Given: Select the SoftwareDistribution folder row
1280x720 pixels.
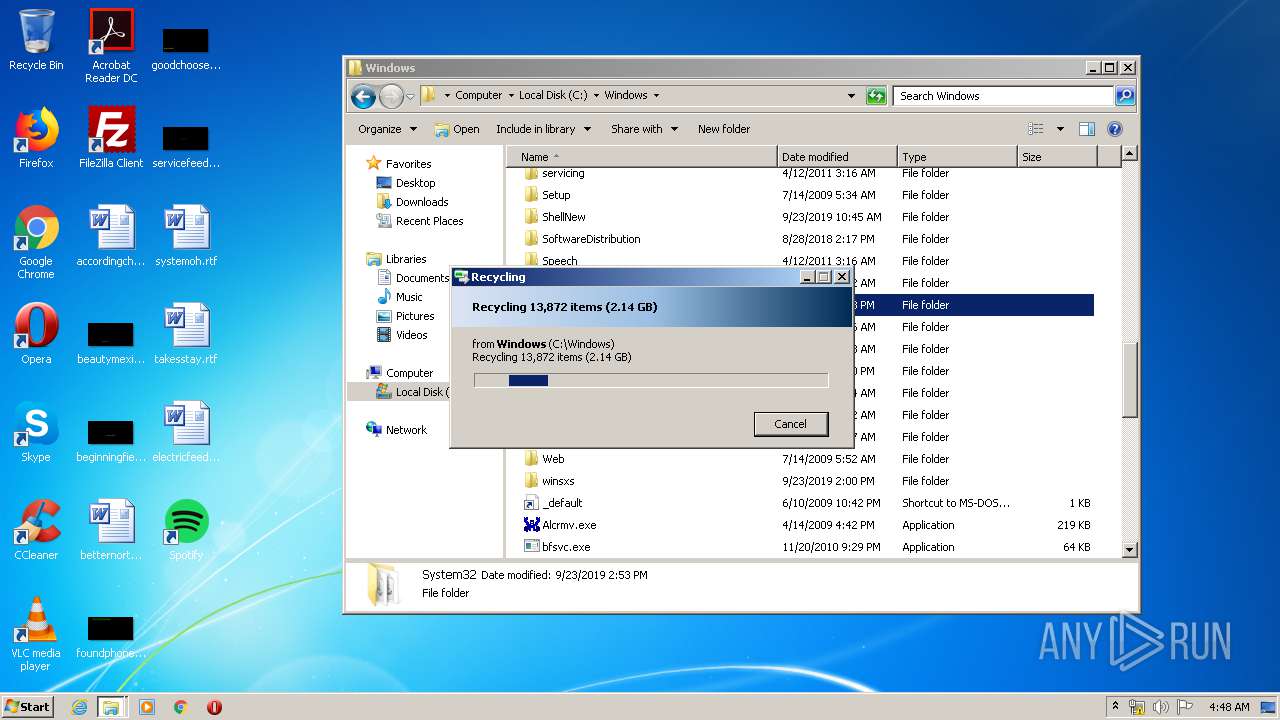Looking at the screenshot, I should click(x=808, y=239).
